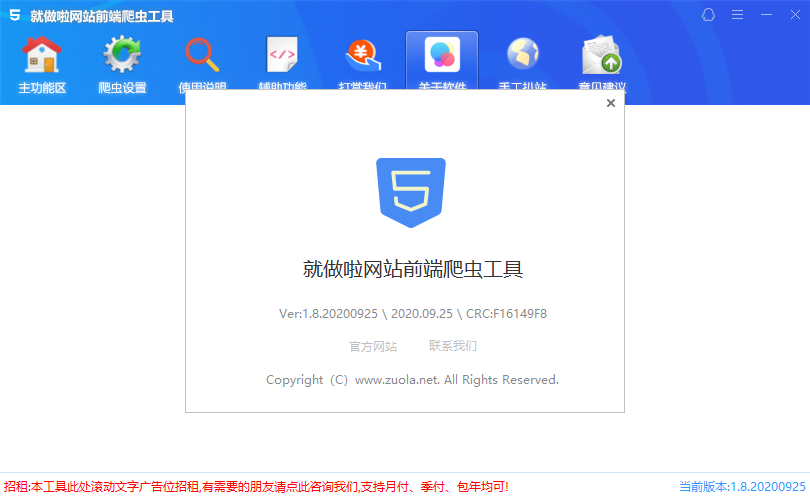Close the about dialog with X
This screenshot has width=810, height=501.
(x=611, y=103)
